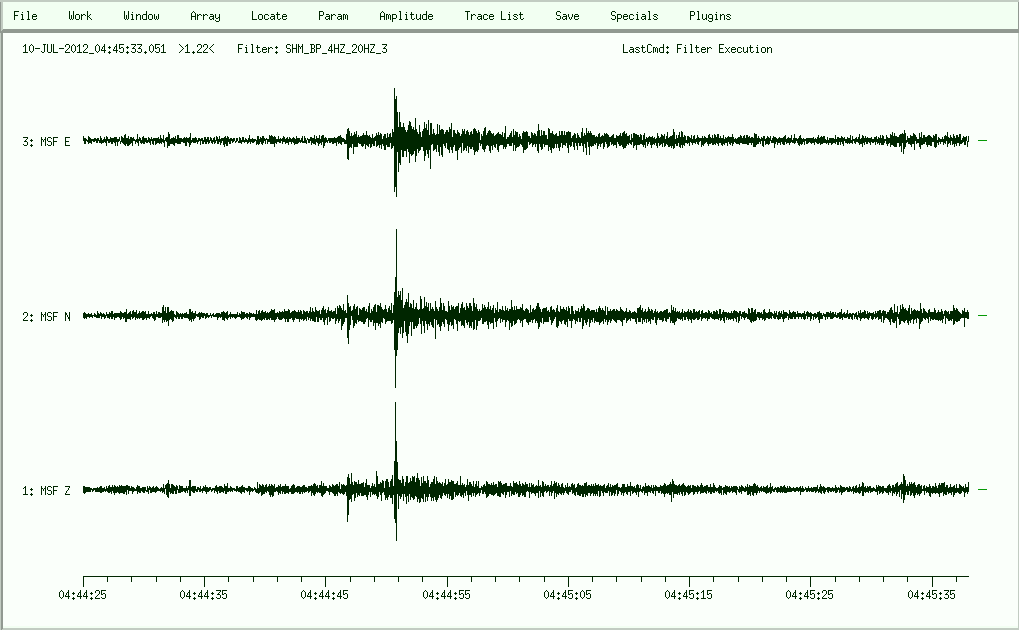Open the Locate menu
The image size is (1019, 630).
pyautogui.click(x=269, y=16)
